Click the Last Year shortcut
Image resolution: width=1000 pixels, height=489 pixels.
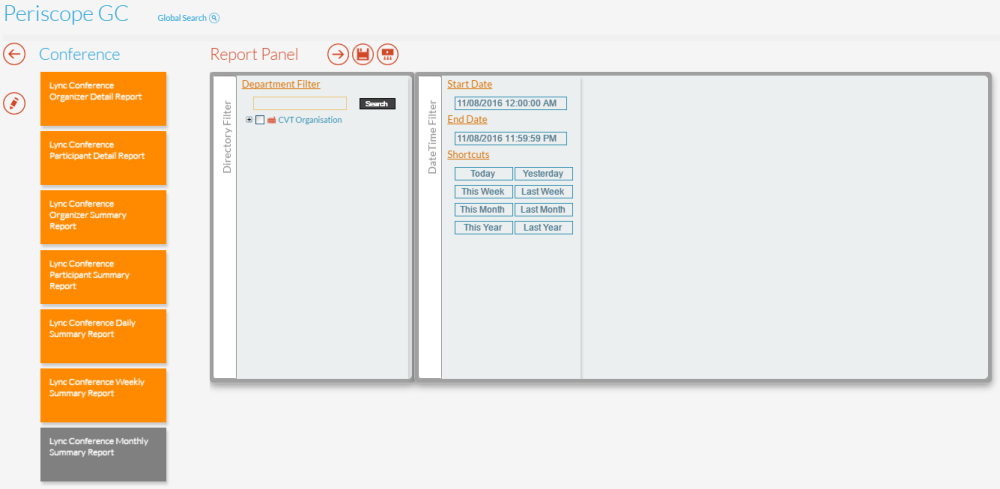(543, 228)
